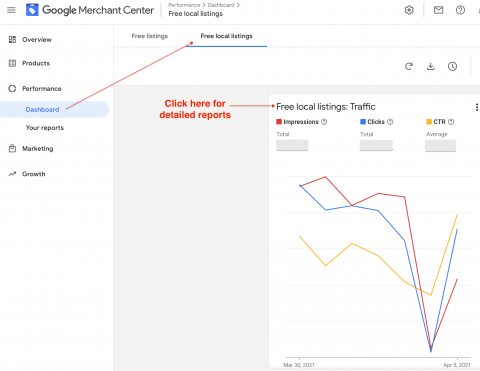480x371 pixels.
Task: Expand Performance in the sidebar
Action: coord(42,88)
